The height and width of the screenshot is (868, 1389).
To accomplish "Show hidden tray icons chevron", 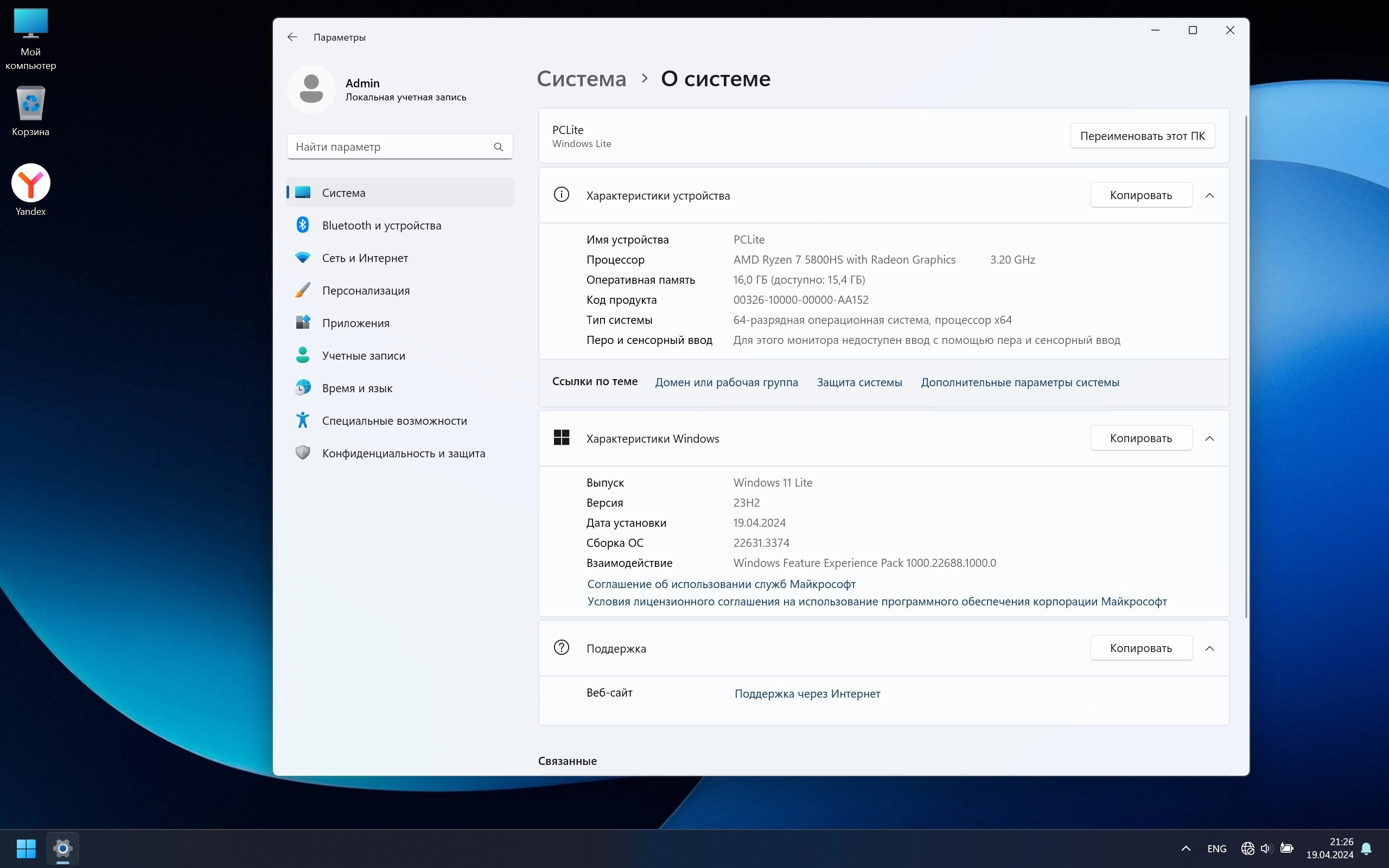I will 1186,848.
